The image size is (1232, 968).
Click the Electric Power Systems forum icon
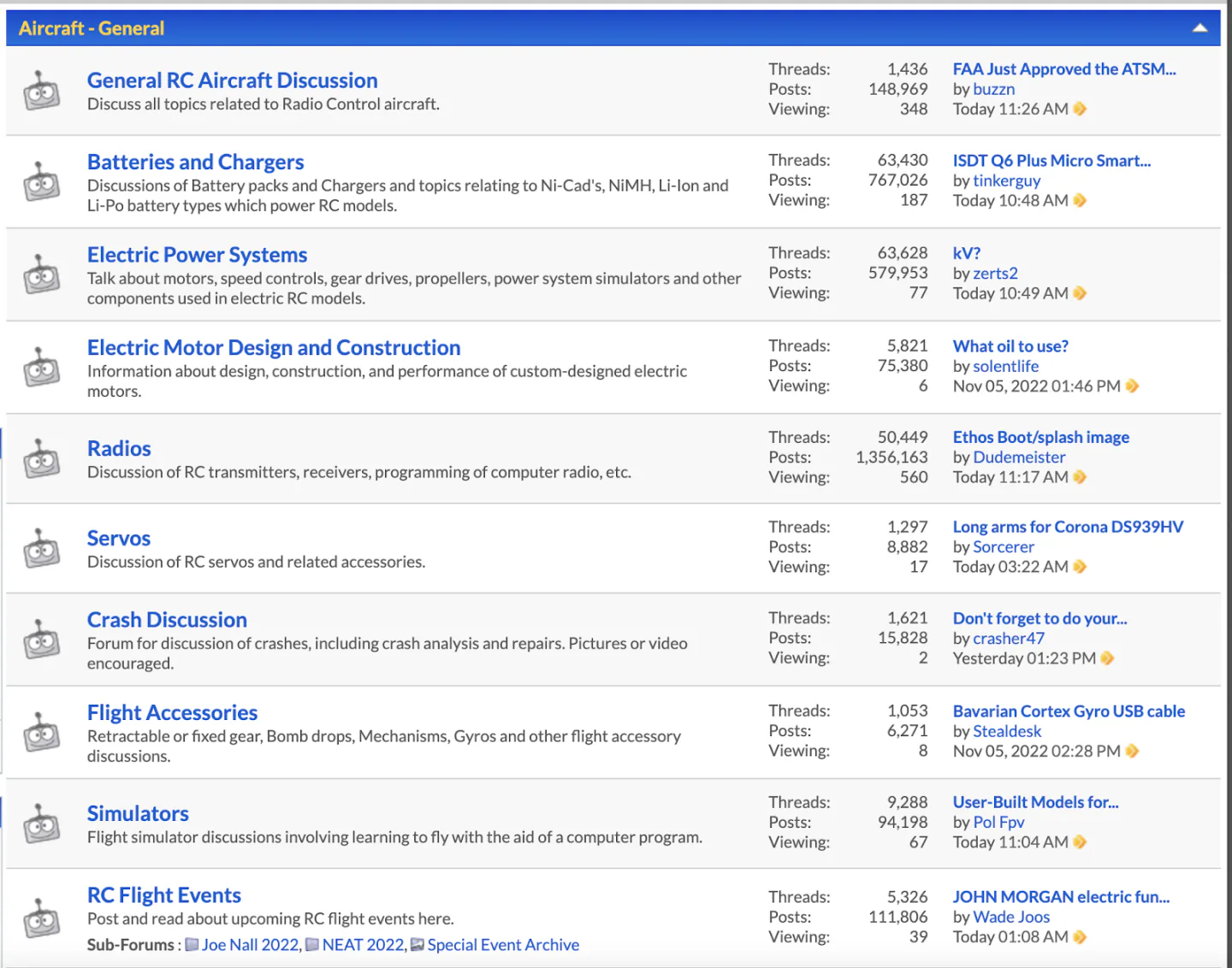coord(41,274)
